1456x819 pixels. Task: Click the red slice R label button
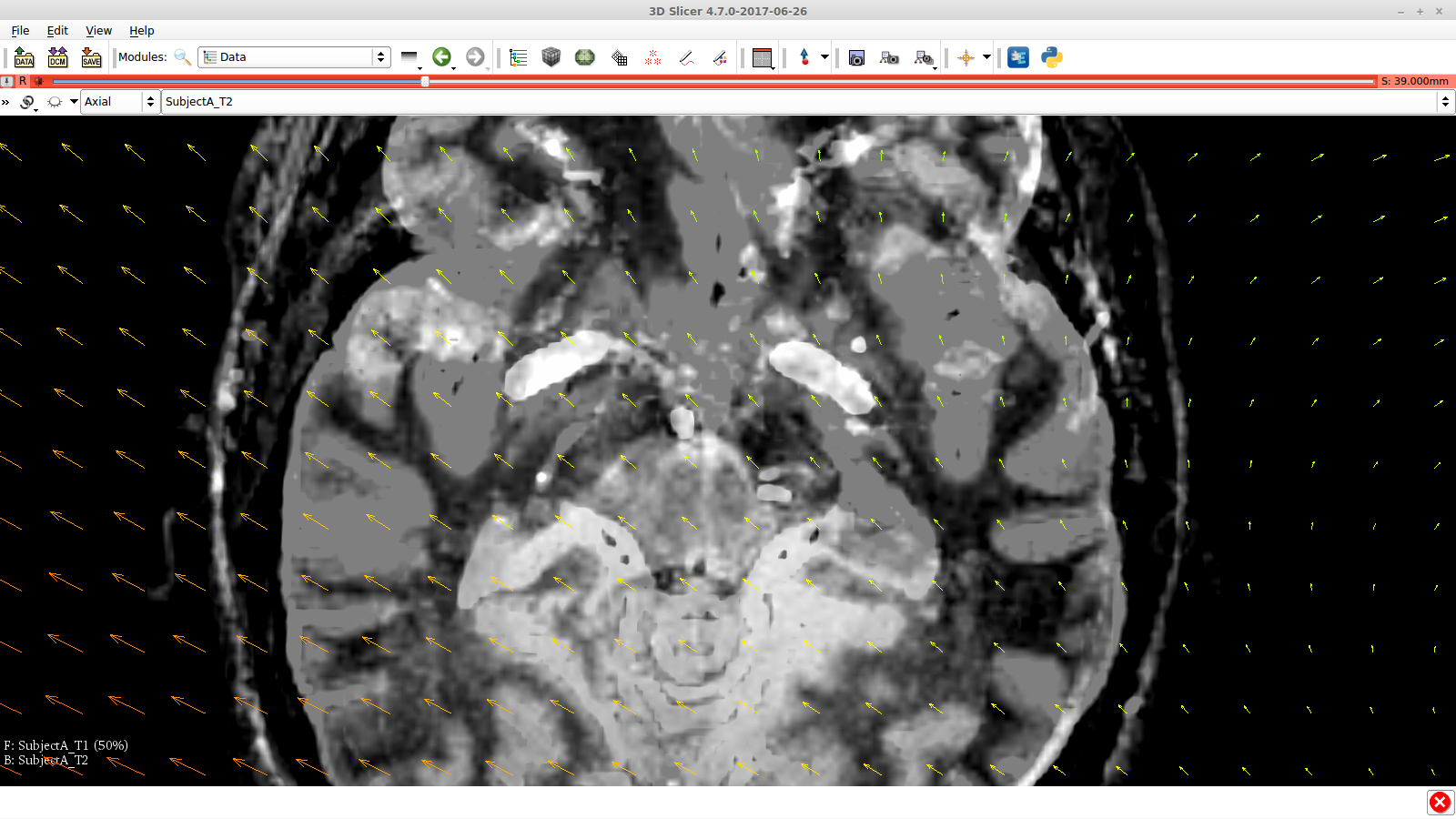pyautogui.click(x=23, y=81)
